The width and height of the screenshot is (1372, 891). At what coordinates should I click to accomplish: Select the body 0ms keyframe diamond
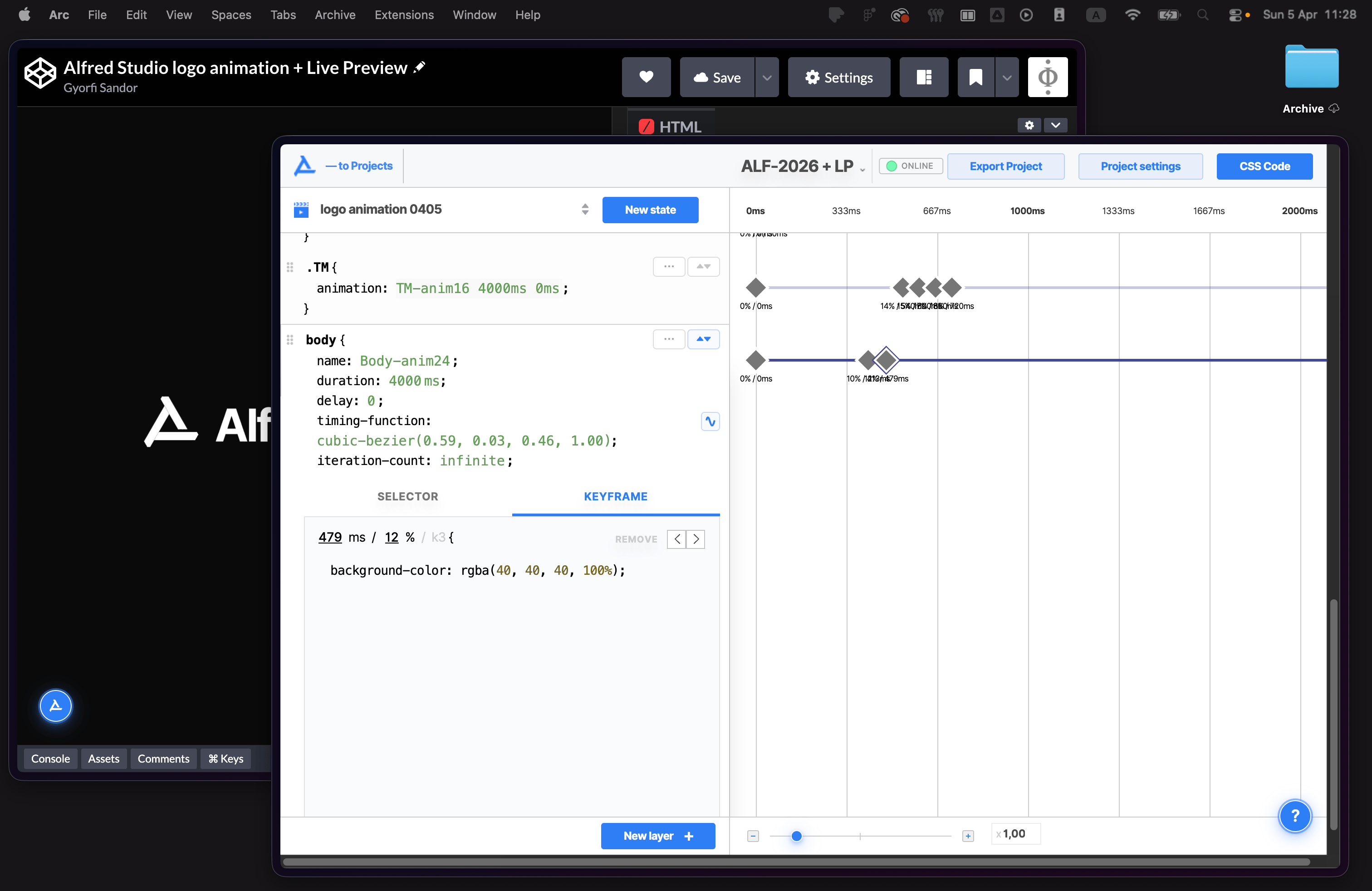pos(756,360)
